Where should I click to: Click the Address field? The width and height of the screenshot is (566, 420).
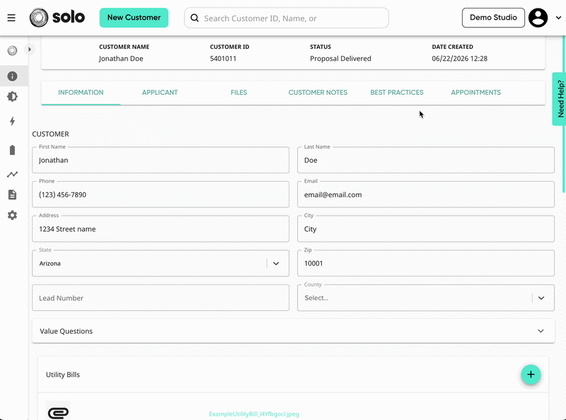click(161, 229)
